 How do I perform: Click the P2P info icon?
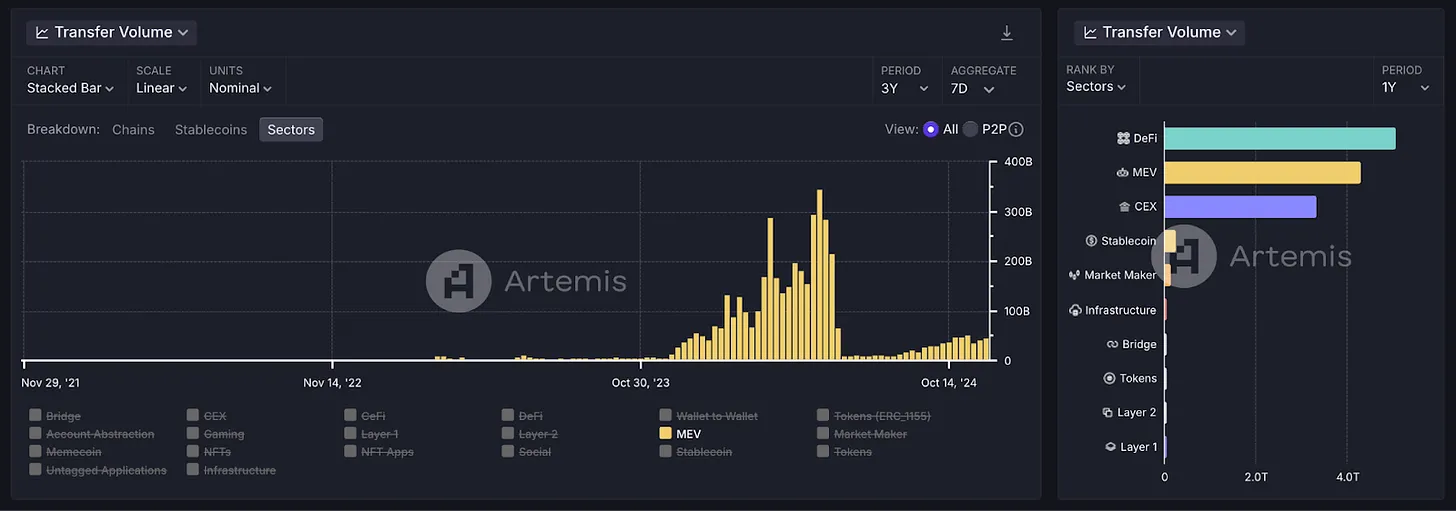pyautogui.click(x=1016, y=130)
